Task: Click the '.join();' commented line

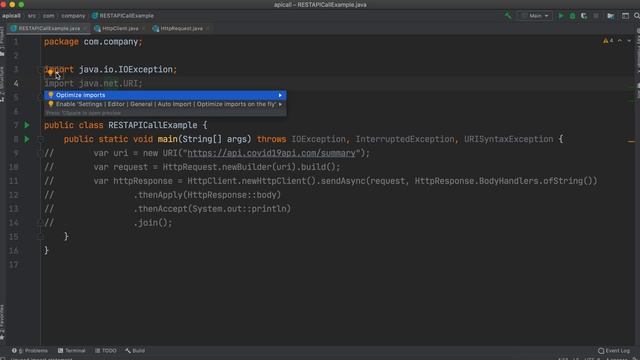Action: pos(153,223)
